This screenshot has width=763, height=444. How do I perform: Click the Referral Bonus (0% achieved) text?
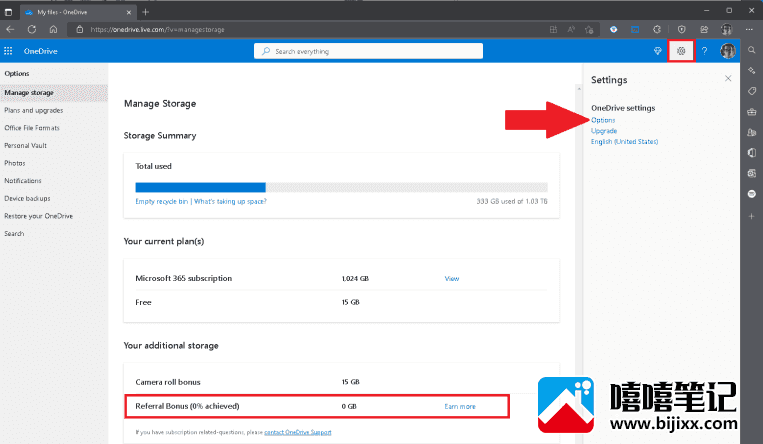point(187,406)
